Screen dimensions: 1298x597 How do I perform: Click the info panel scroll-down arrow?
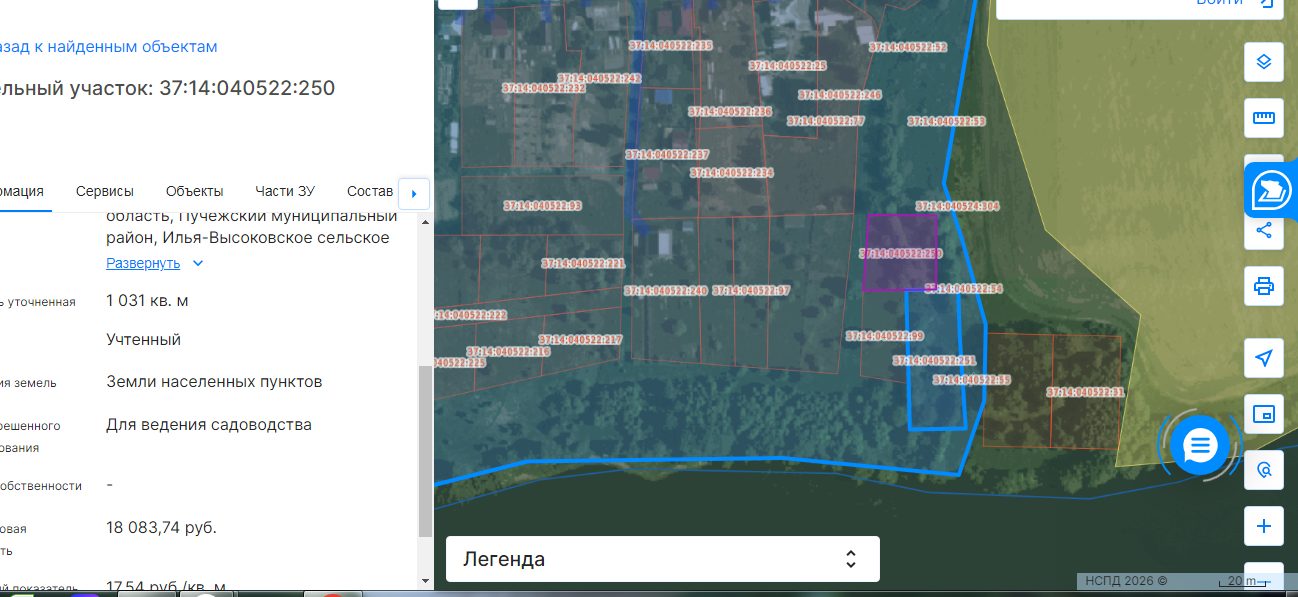point(425,580)
